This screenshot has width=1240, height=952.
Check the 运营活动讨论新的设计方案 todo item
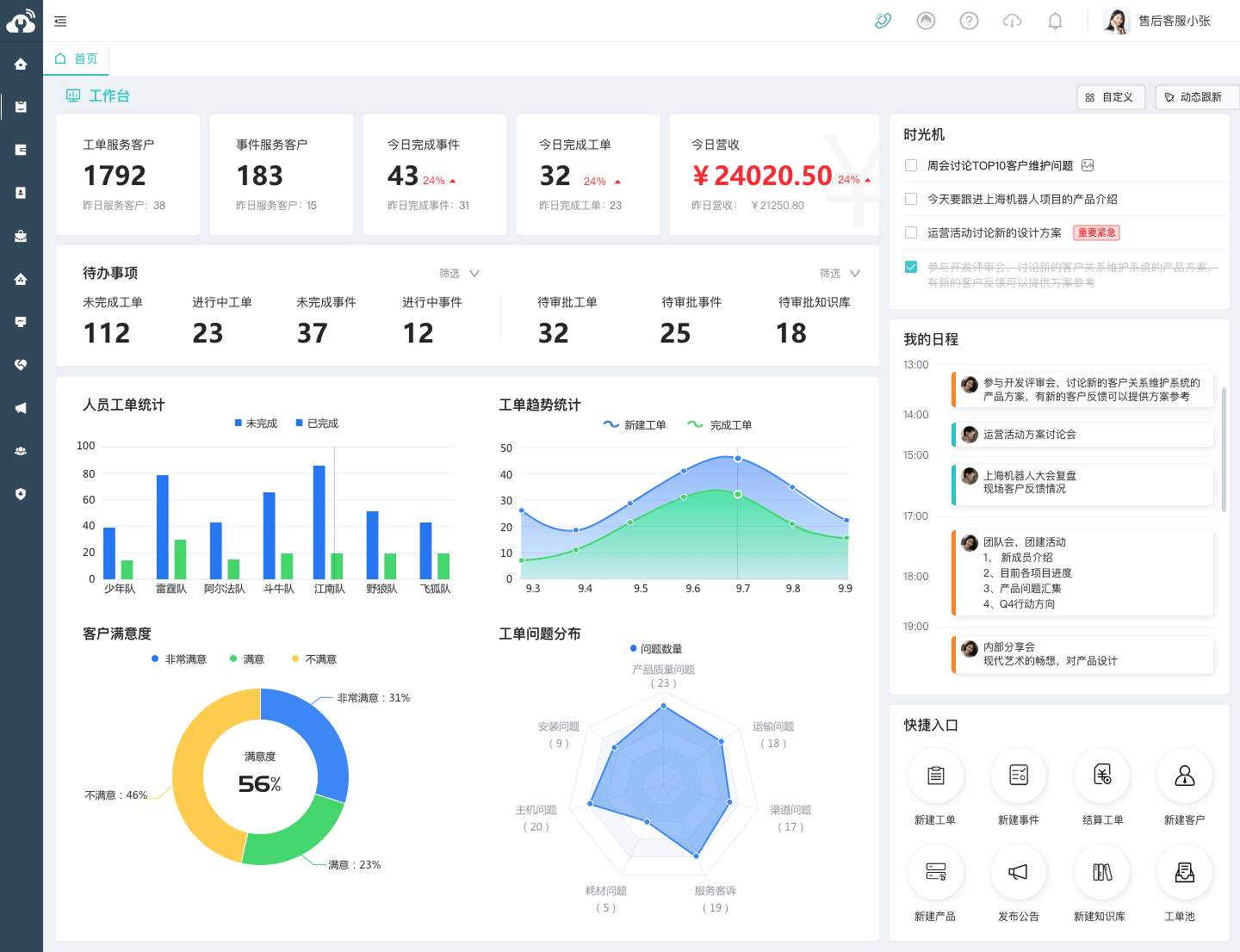(x=910, y=232)
